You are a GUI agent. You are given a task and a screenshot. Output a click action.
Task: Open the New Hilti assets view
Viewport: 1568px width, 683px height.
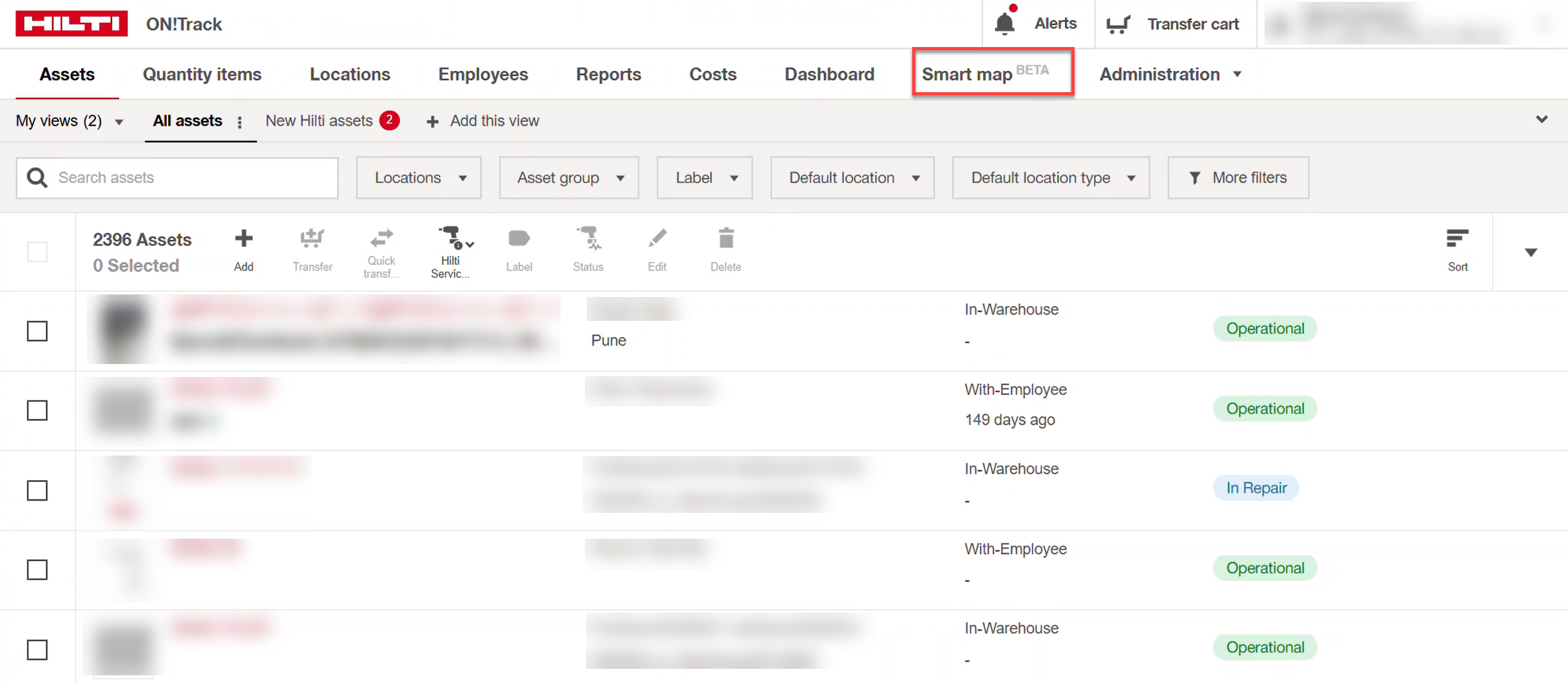319,121
